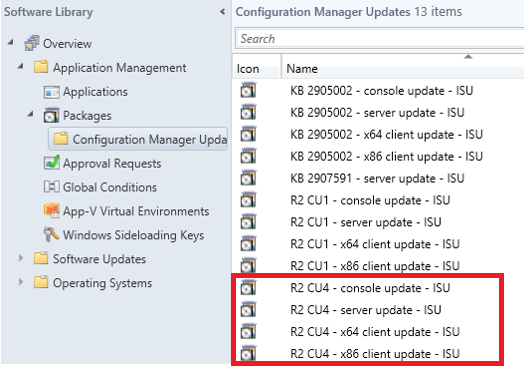Collapse the Overview tree node
The height and width of the screenshot is (366, 524).
tap(11, 42)
